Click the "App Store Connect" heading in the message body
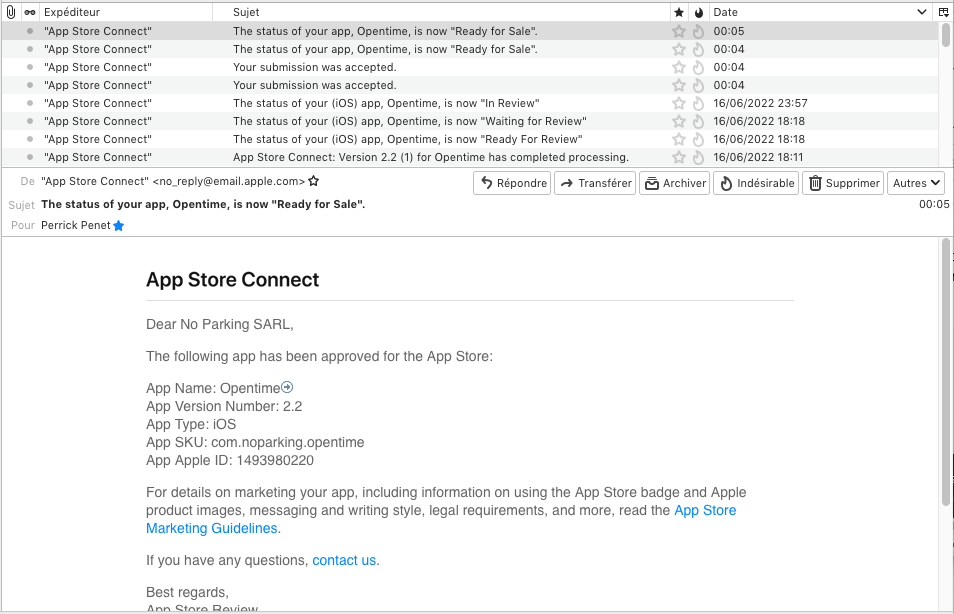Viewport: 954px width, 614px height. point(232,280)
